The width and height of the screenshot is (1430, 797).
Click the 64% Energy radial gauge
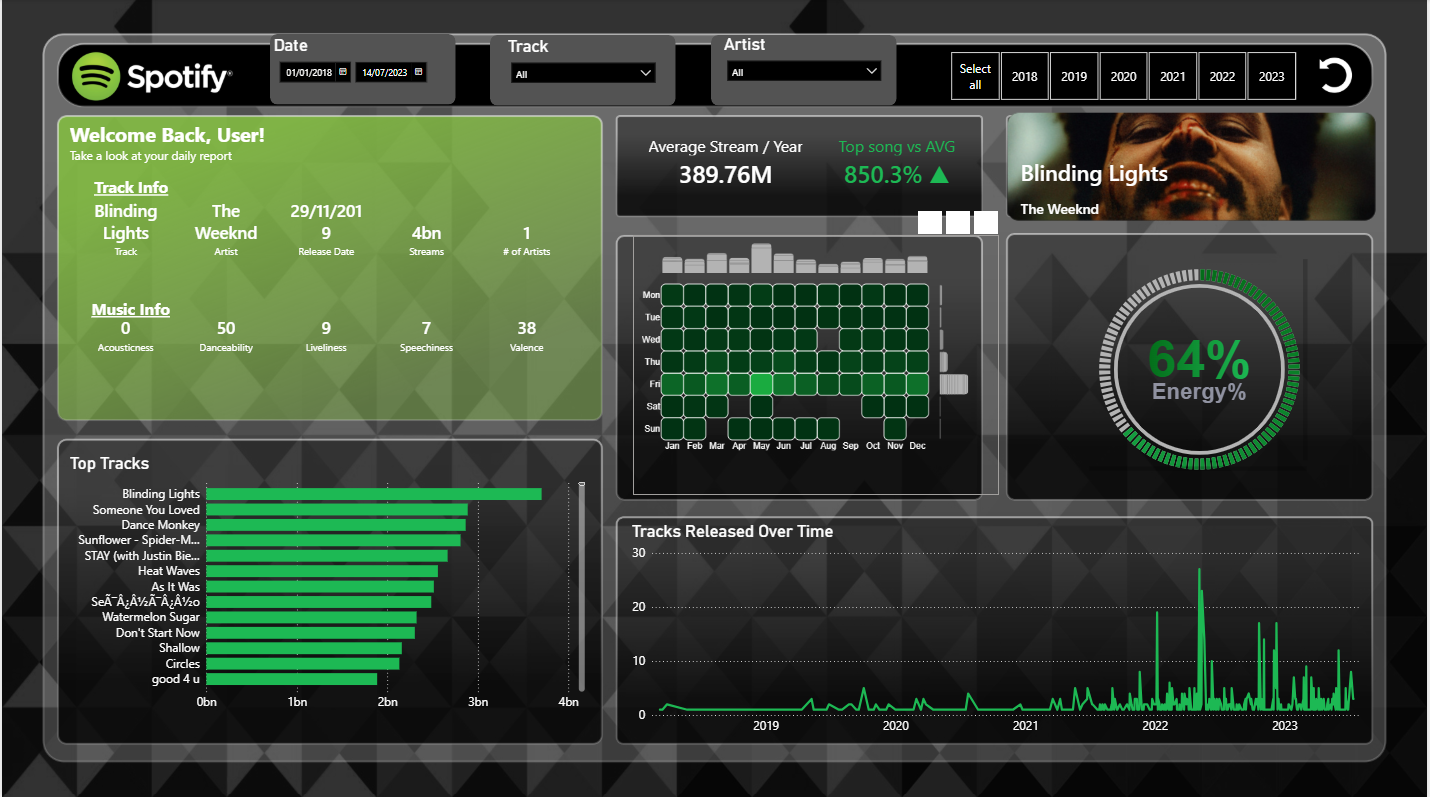pos(1199,368)
